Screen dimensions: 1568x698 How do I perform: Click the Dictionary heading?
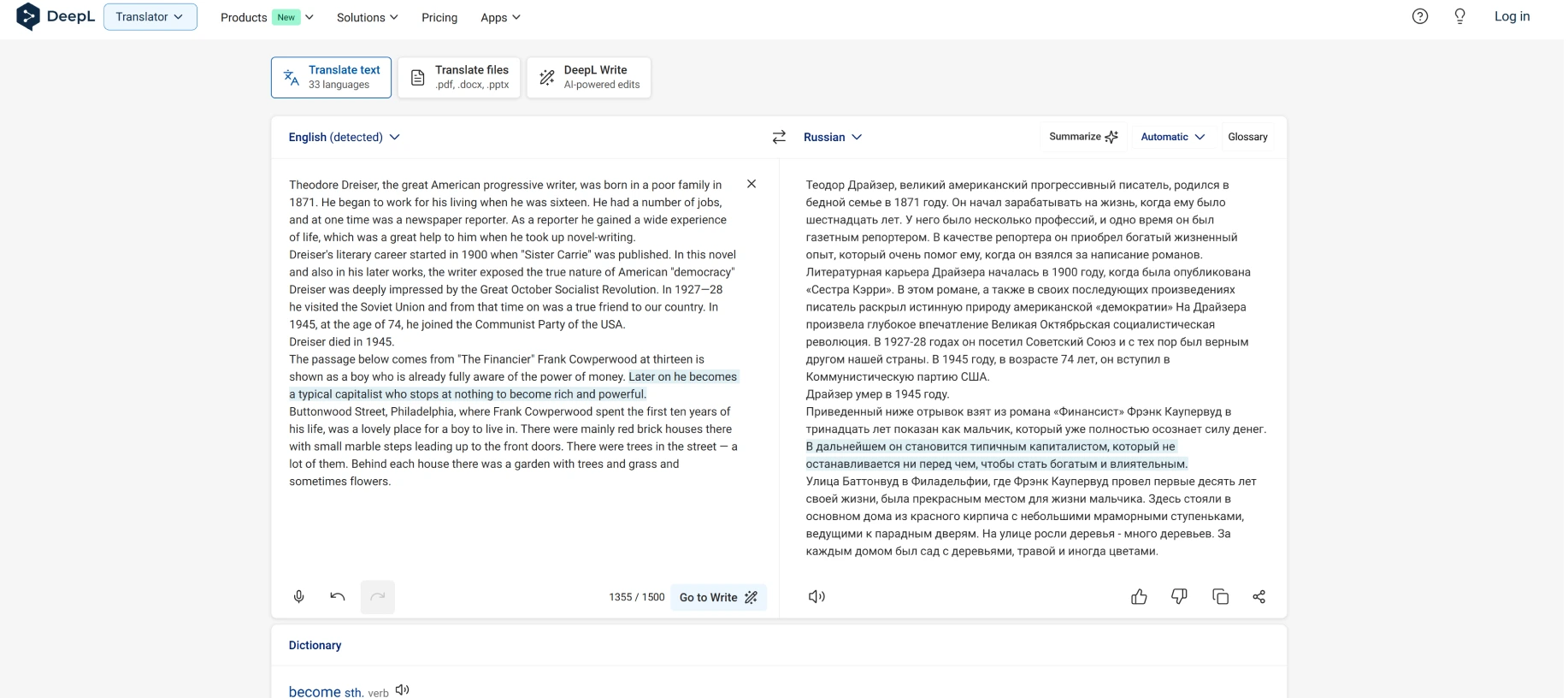click(x=315, y=645)
